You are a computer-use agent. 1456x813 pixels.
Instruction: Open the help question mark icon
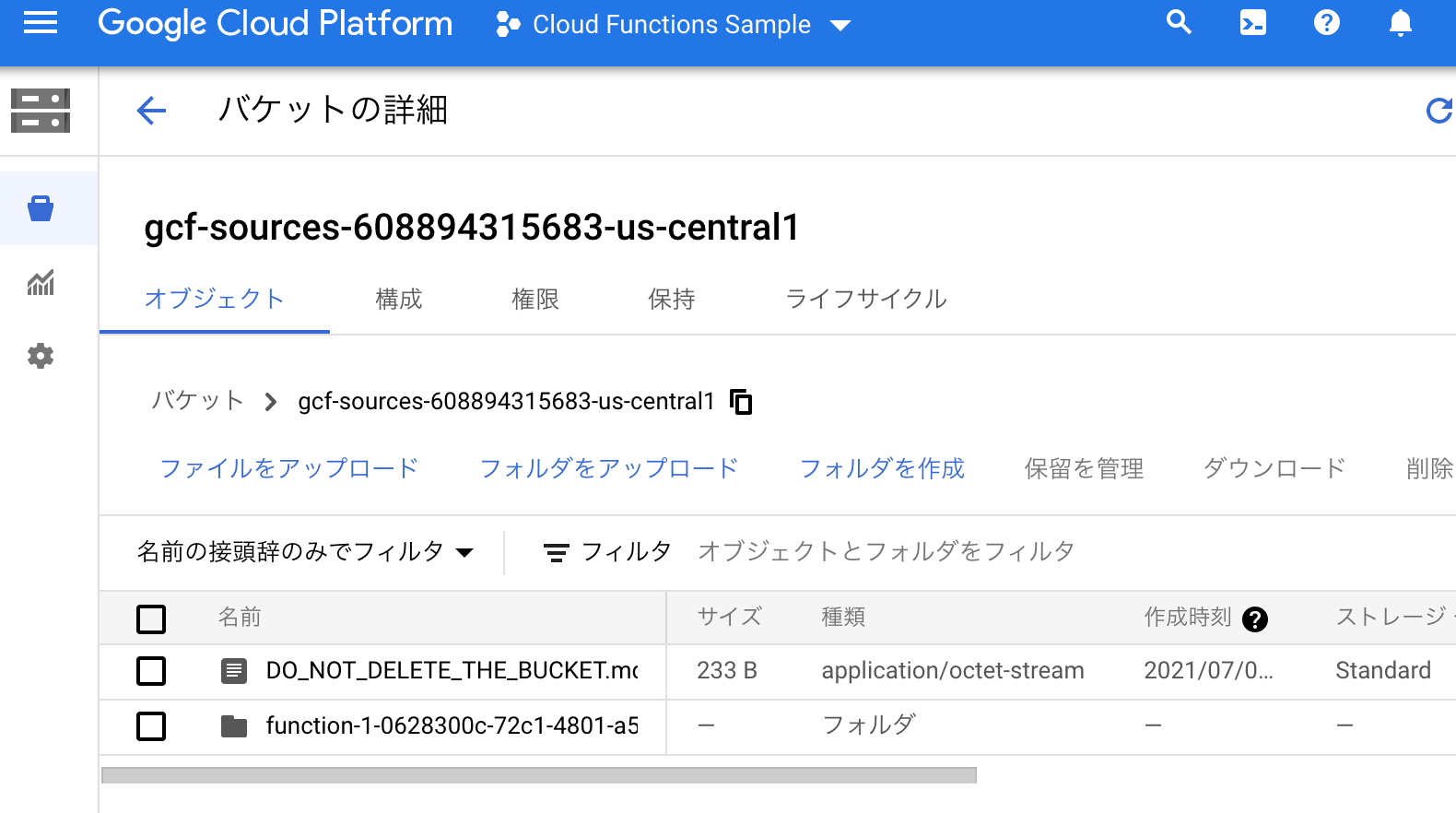point(1326,22)
